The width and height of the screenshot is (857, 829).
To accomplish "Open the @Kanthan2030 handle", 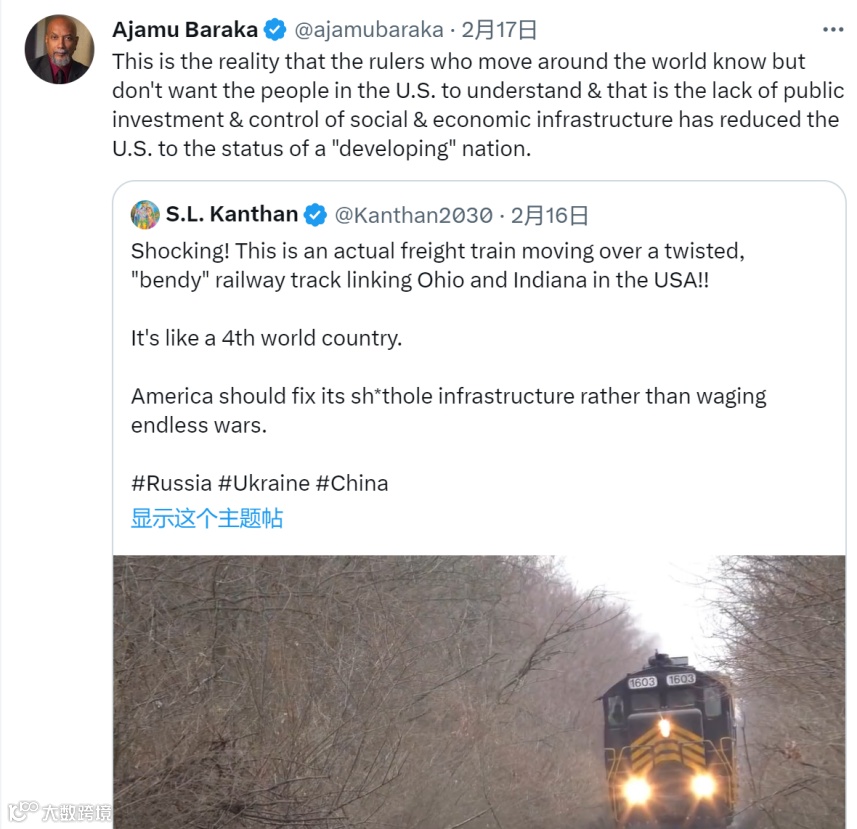I will pos(413,215).
